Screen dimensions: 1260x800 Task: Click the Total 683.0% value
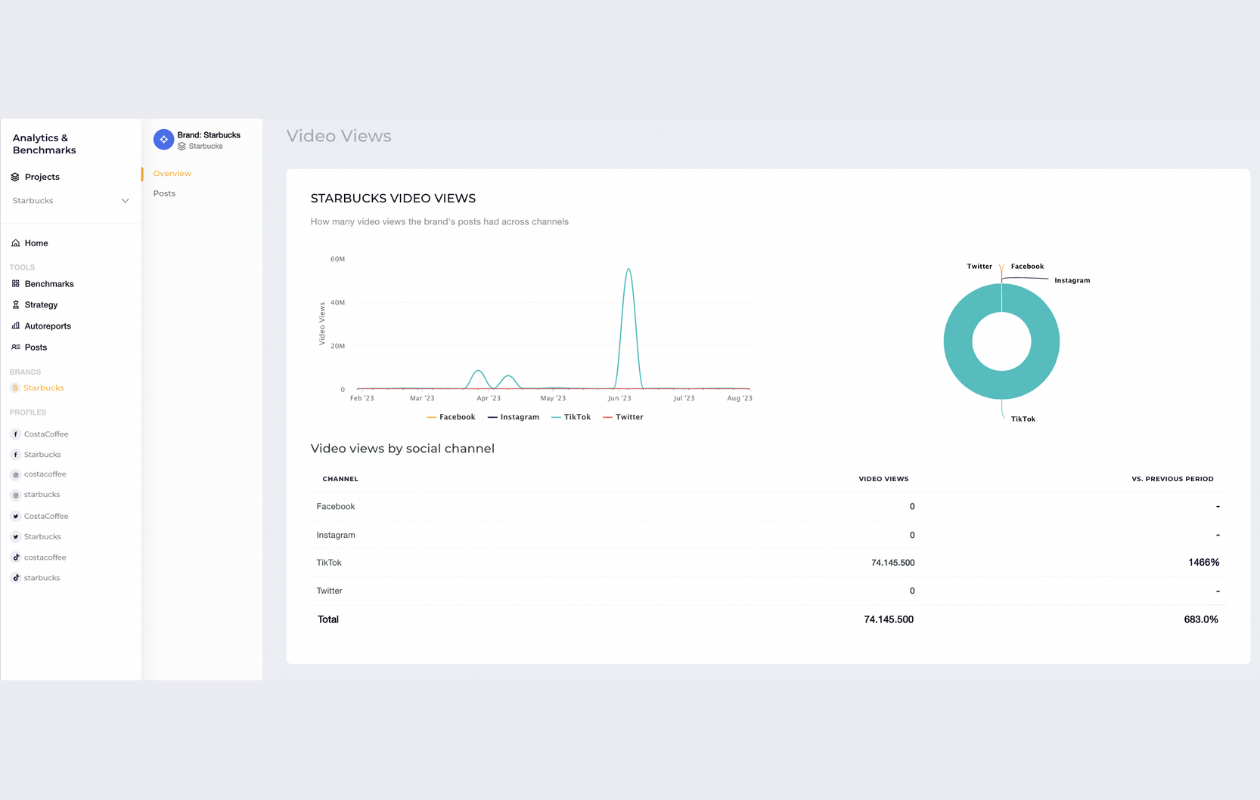(x=1201, y=620)
